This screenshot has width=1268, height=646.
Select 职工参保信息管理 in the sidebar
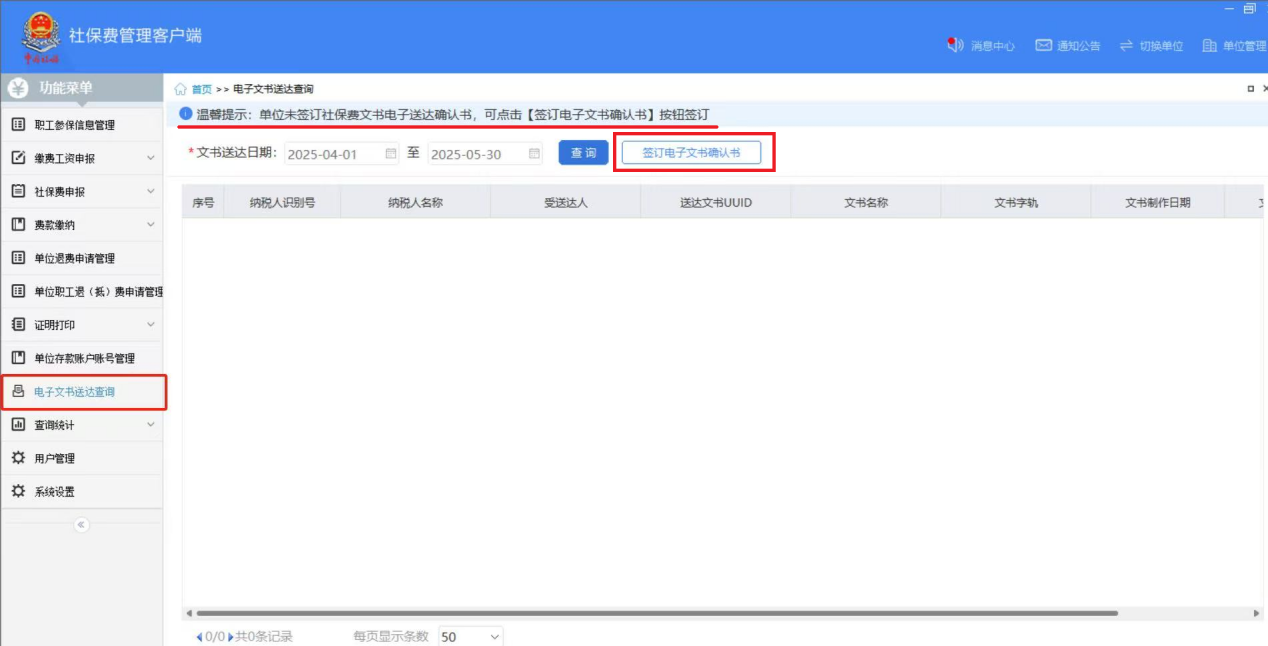point(74,125)
